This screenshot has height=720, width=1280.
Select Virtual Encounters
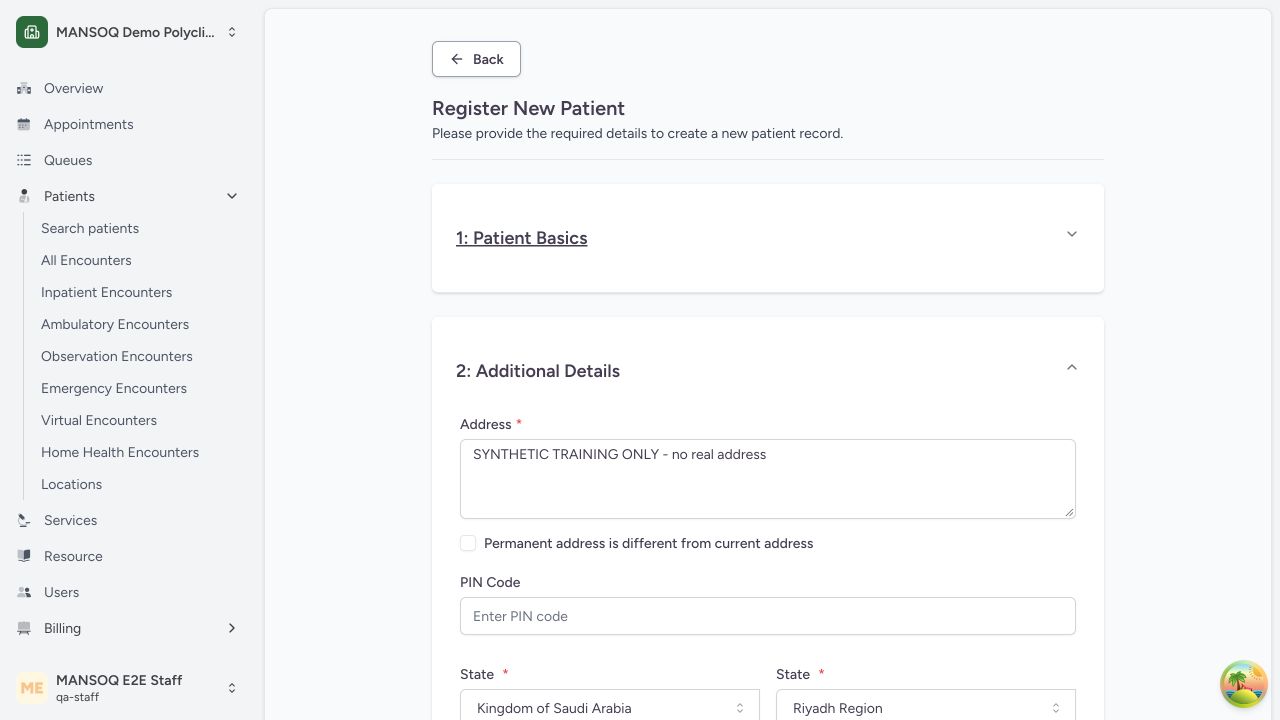point(99,420)
